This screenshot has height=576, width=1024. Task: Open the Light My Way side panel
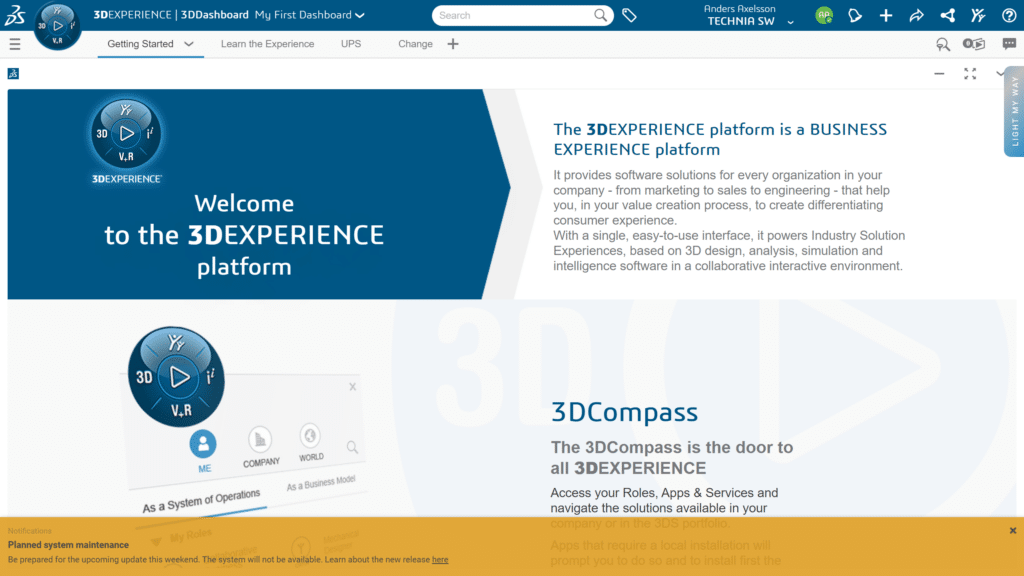(x=1014, y=111)
